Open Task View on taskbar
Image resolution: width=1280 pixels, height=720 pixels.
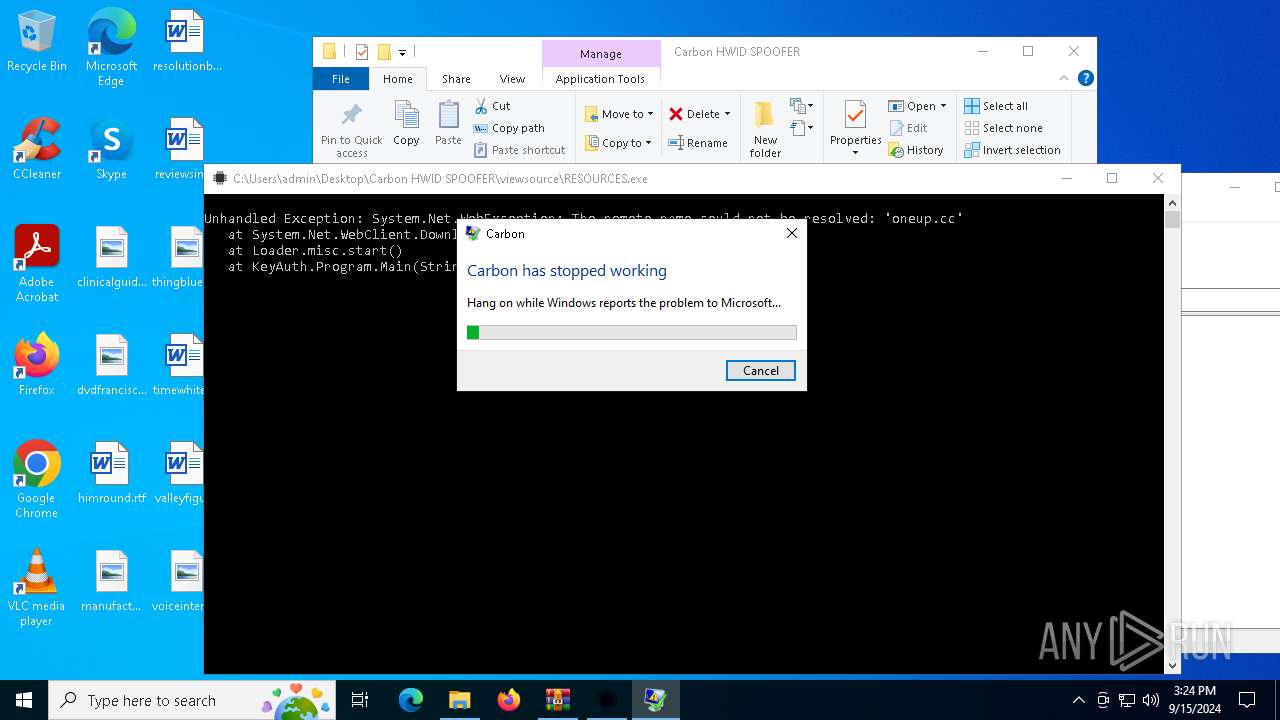(360, 700)
